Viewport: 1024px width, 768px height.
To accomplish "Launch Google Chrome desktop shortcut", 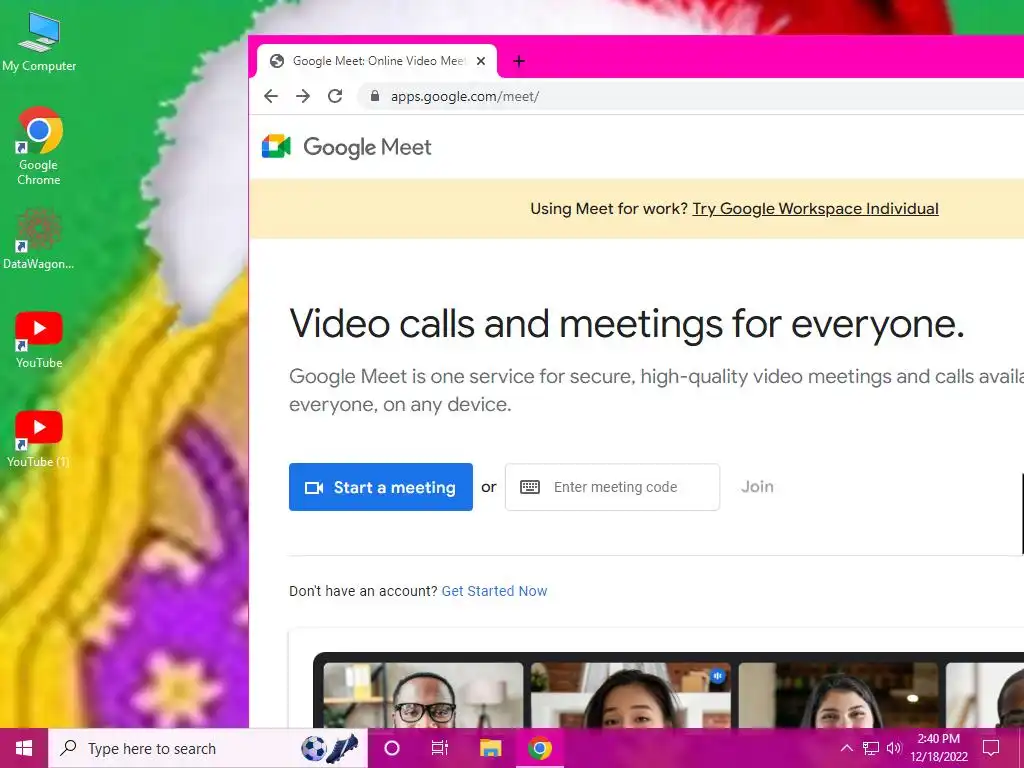I will [x=39, y=146].
